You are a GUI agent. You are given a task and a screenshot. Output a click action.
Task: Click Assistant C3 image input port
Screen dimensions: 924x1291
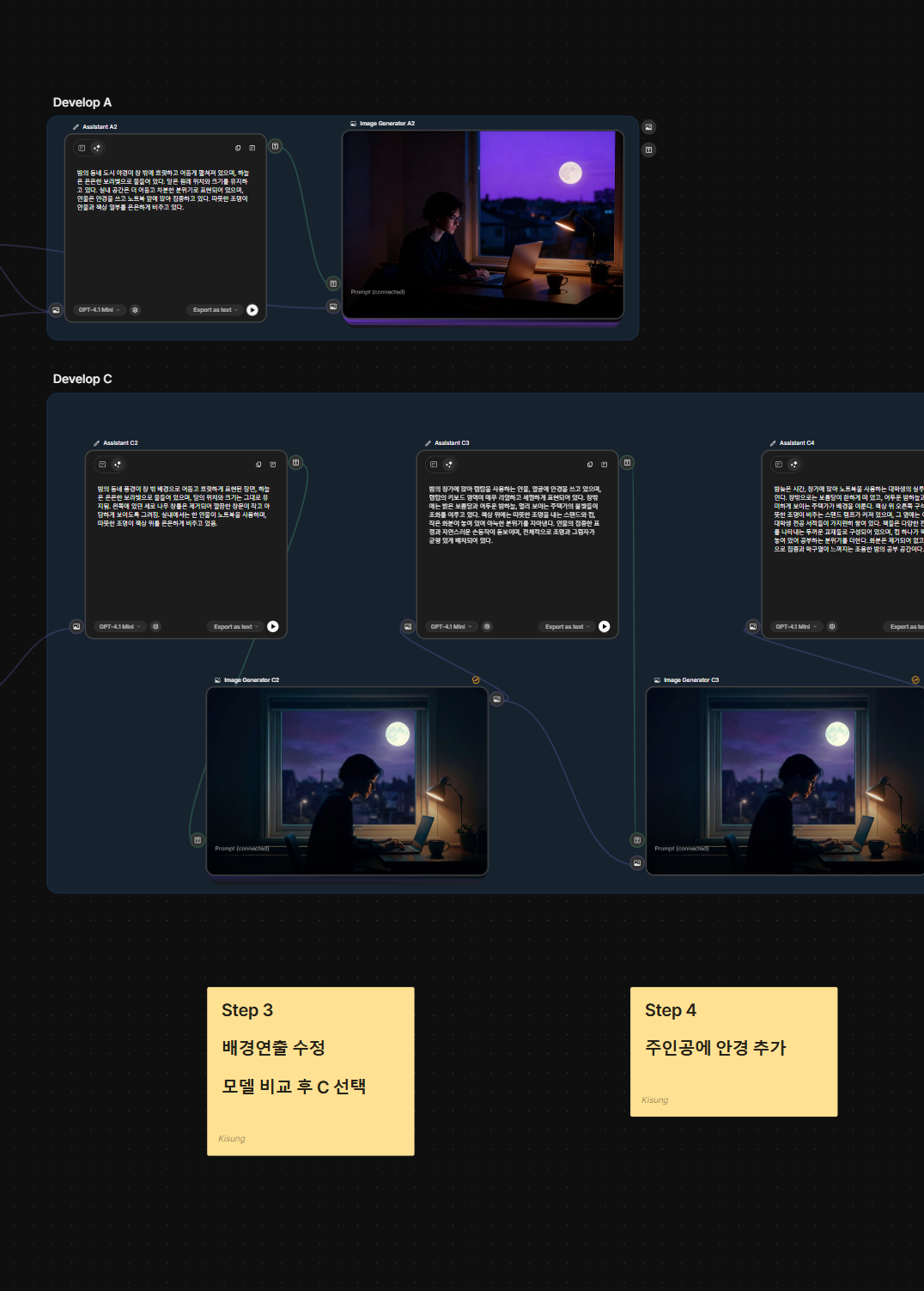pos(408,626)
